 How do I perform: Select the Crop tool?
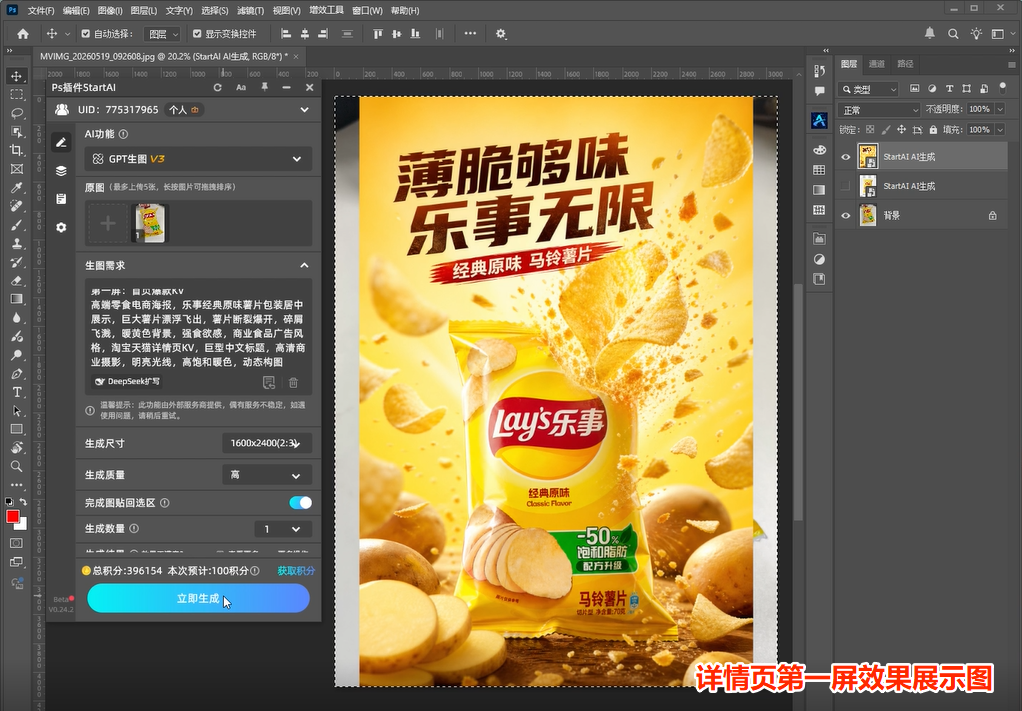[16, 150]
